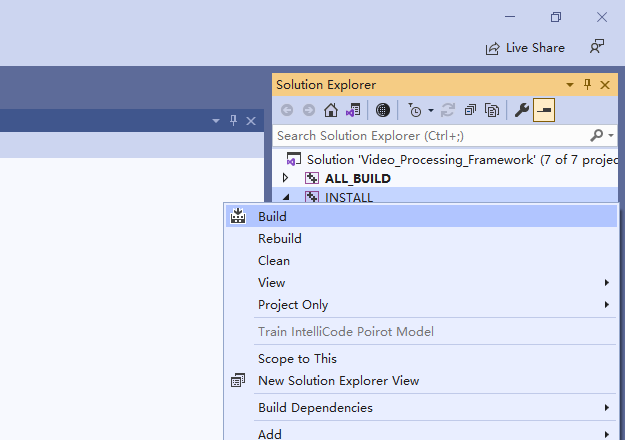625x440 pixels.
Task: Click the Sync/Refresh icon in Solution Explorer
Action: click(448, 110)
